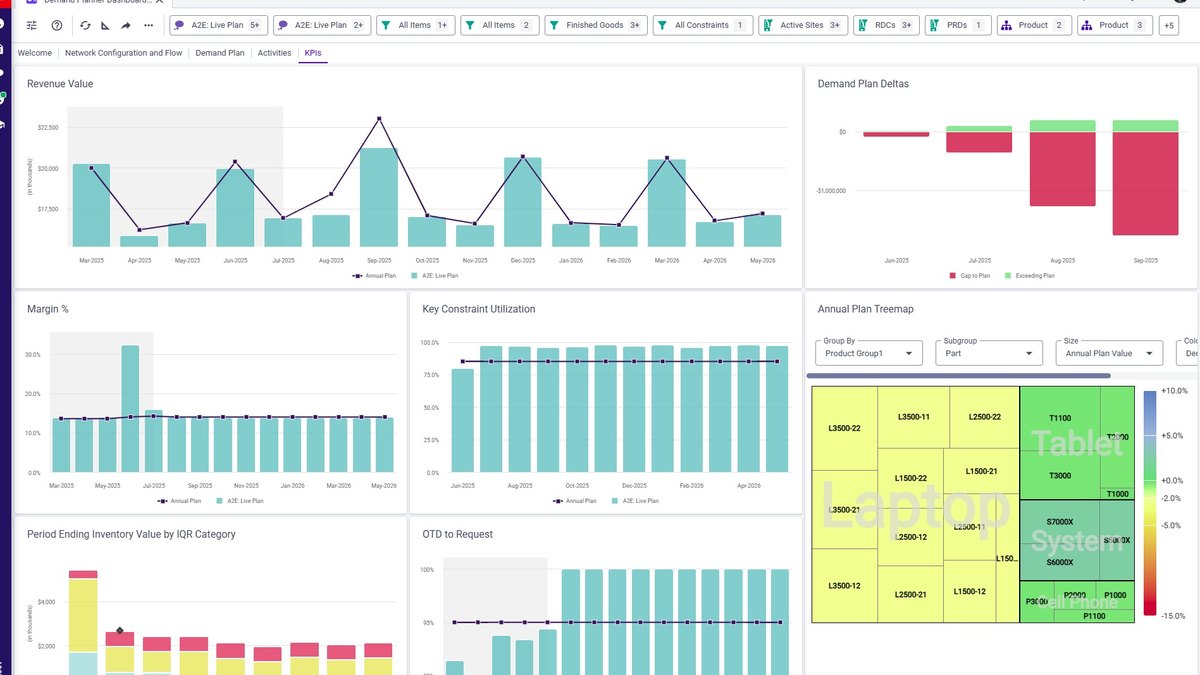1200x675 pixels.
Task: Click the +5 additional filters button
Action: tap(1168, 25)
